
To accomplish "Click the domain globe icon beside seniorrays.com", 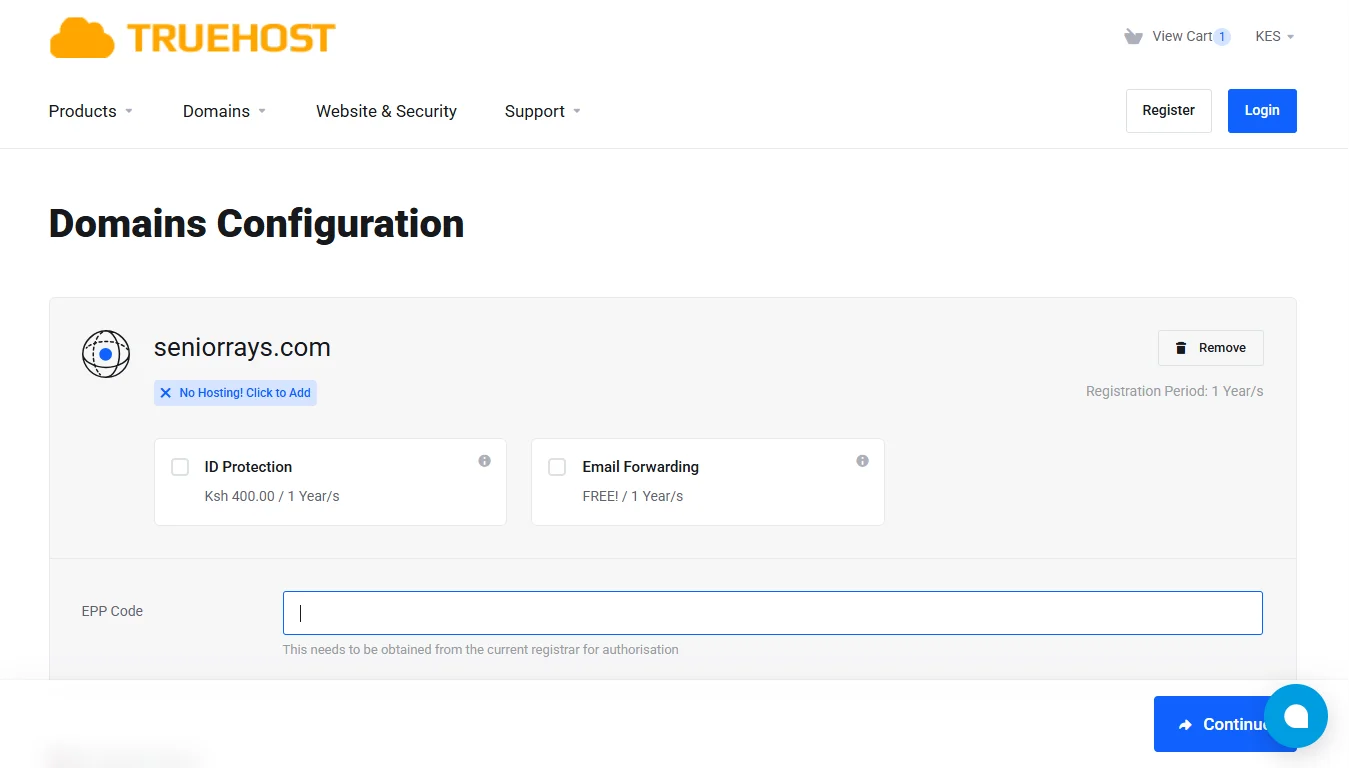I will (106, 354).
